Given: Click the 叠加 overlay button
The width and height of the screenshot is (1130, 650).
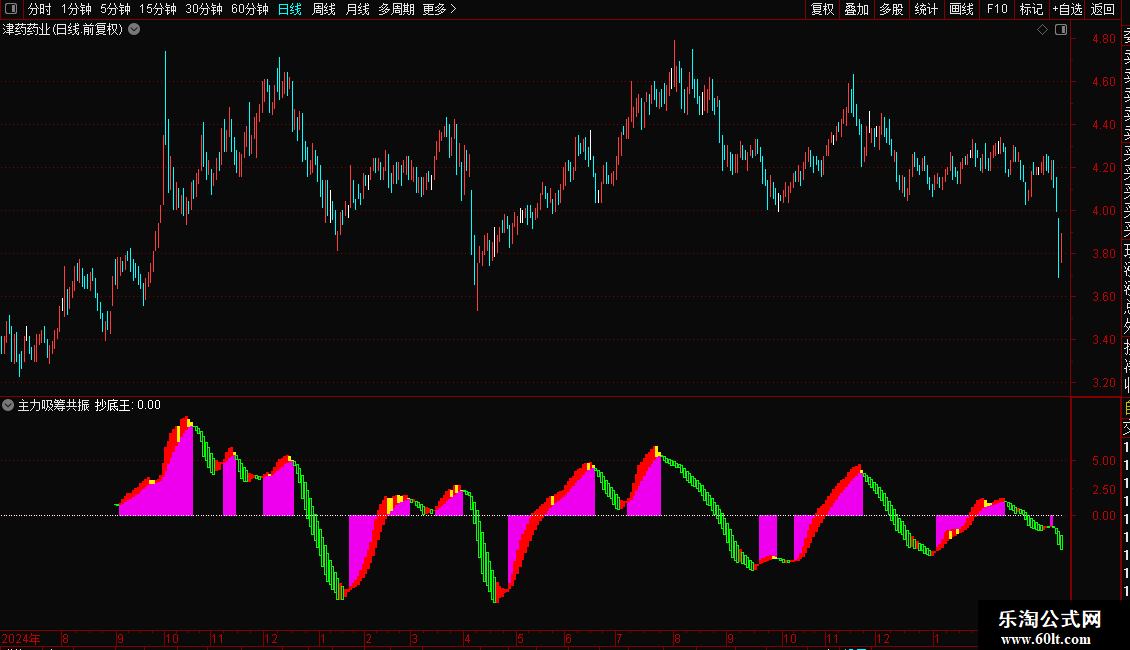Looking at the screenshot, I should [x=857, y=9].
